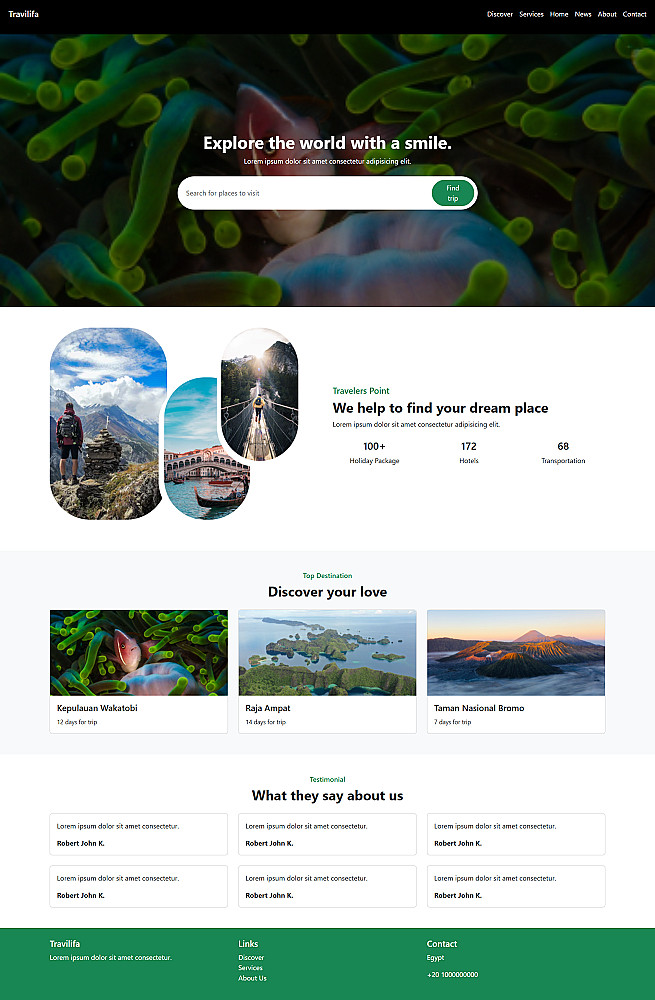
Task: Open the Discover nav menu item
Action: click(500, 14)
